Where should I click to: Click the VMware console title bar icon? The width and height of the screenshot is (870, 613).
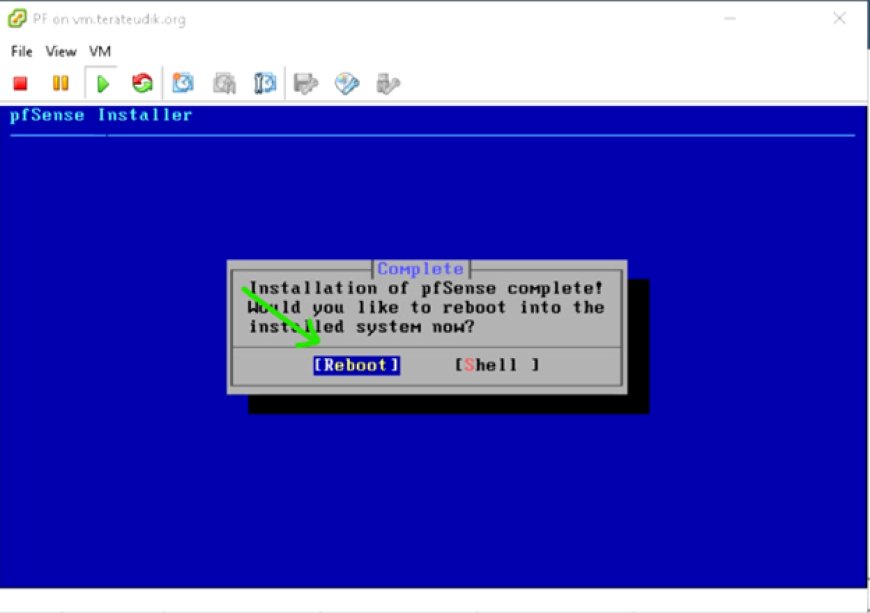(17, 18)
